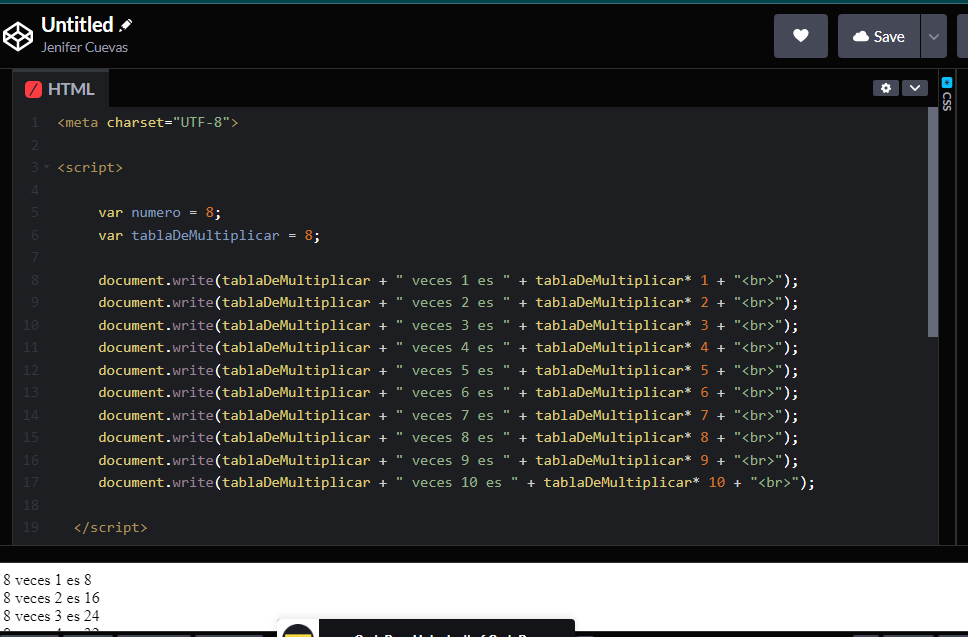This screenshot has height=637, width=968.
Task: Select the HTML editor tab
Action: tap(60, 89)
